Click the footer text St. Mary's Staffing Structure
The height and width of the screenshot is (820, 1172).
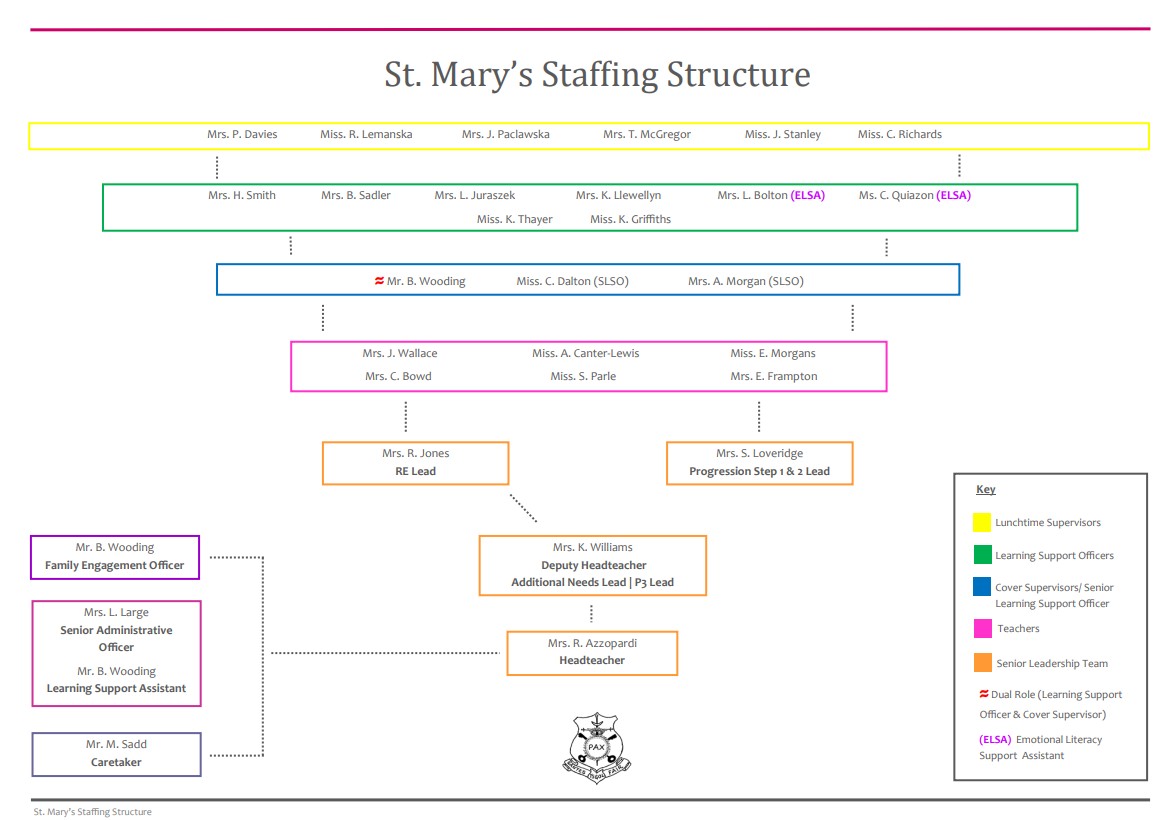92,812
